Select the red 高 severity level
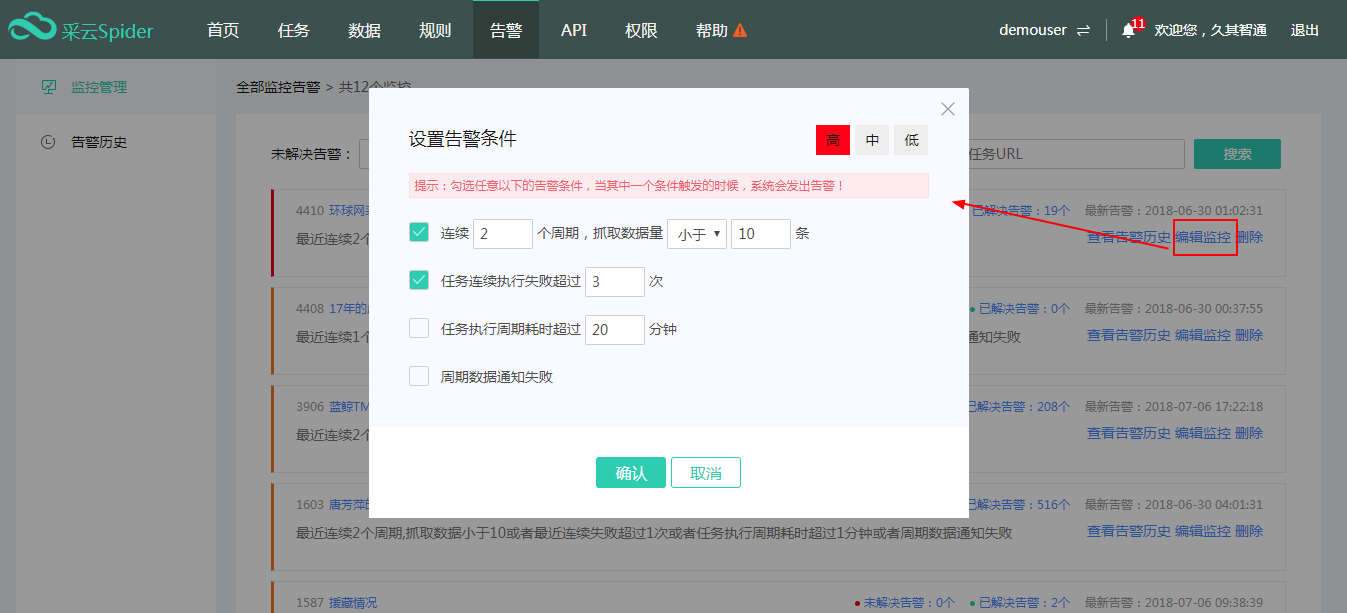Screen dimensions: 1347x613 click(833, 140)
